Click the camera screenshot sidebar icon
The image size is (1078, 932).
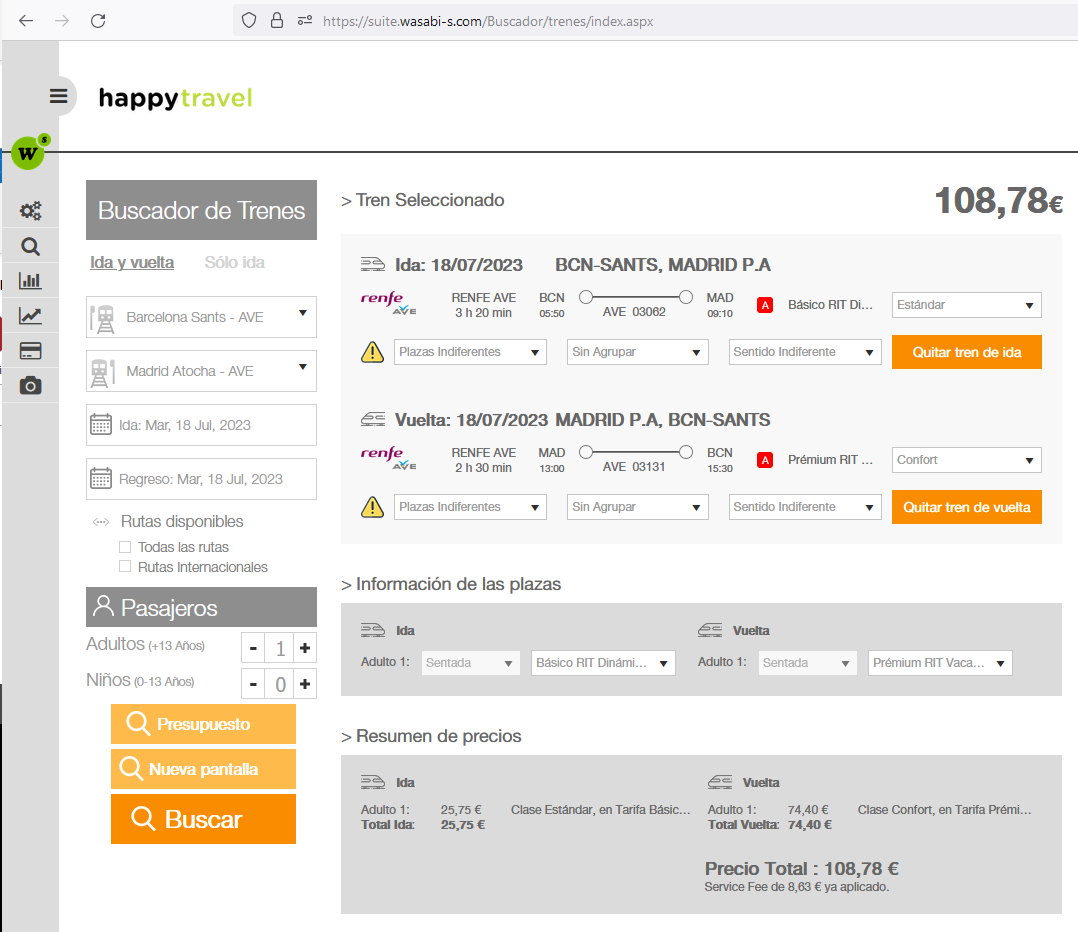(x=31, y=385)
